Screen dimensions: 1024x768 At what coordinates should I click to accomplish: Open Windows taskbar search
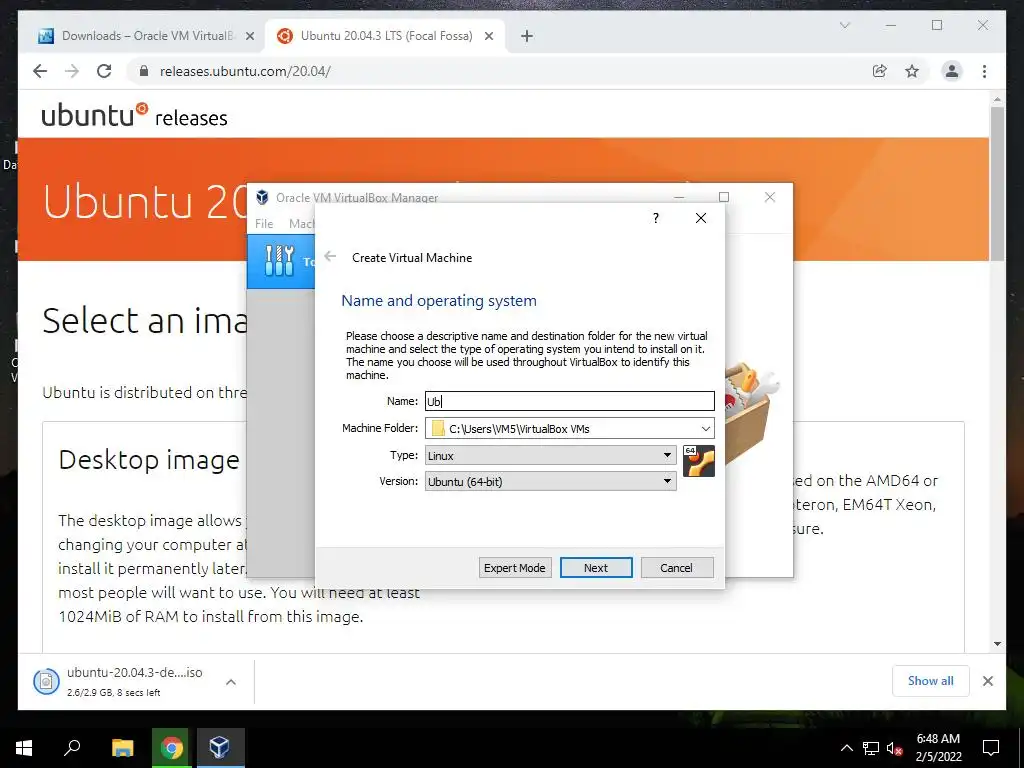pos(72,748)
